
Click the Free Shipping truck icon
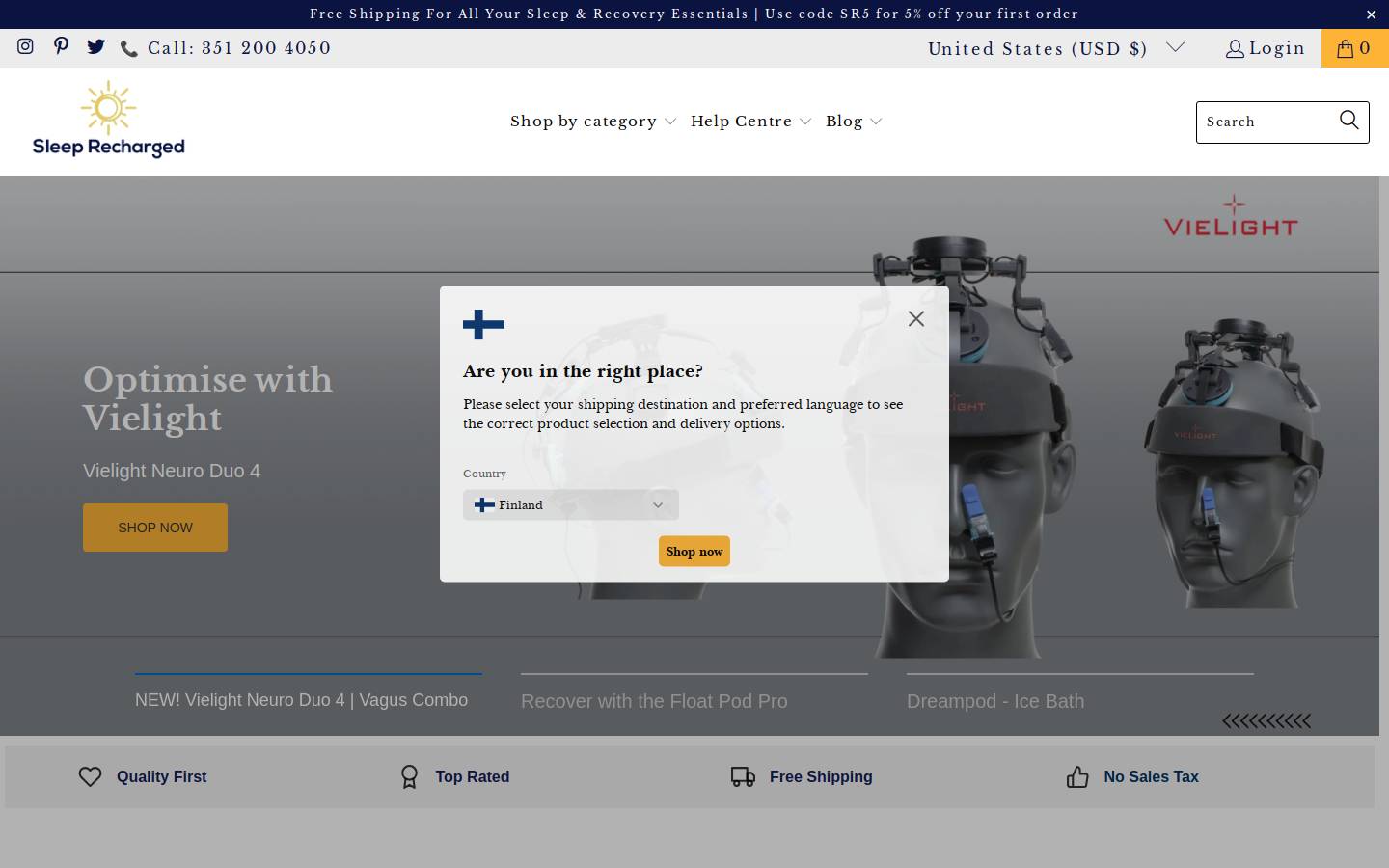pyautogui.click(x=743, y=776)
